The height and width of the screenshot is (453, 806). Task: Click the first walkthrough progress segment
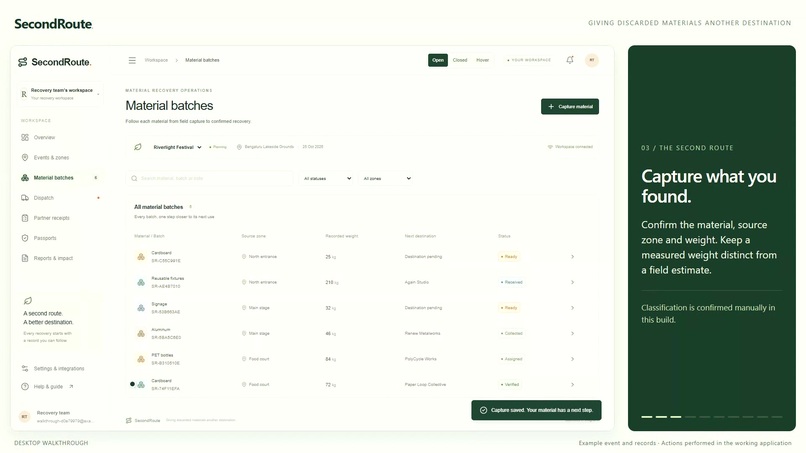click(x=647, y=416)
